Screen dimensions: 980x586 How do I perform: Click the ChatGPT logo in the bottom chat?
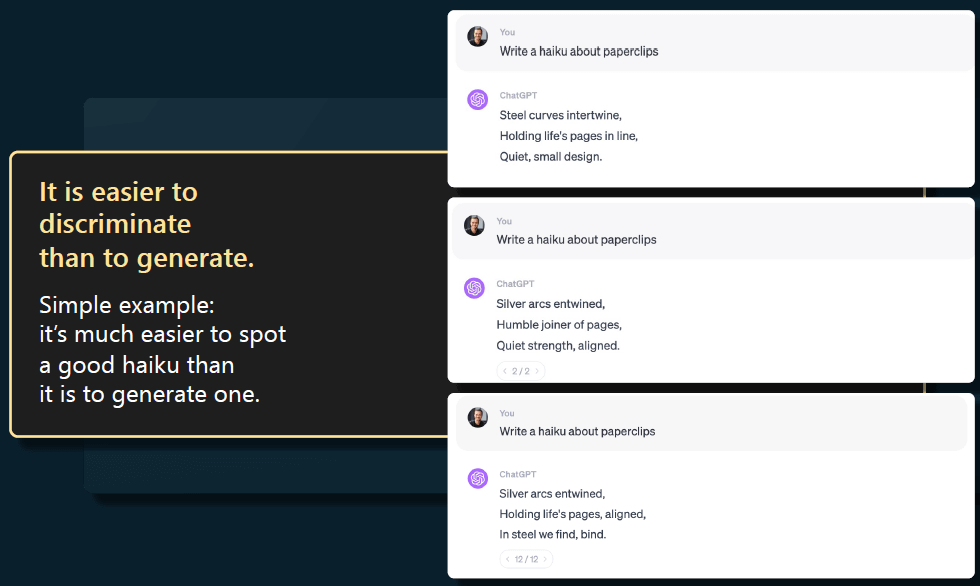tap(478, 478)
